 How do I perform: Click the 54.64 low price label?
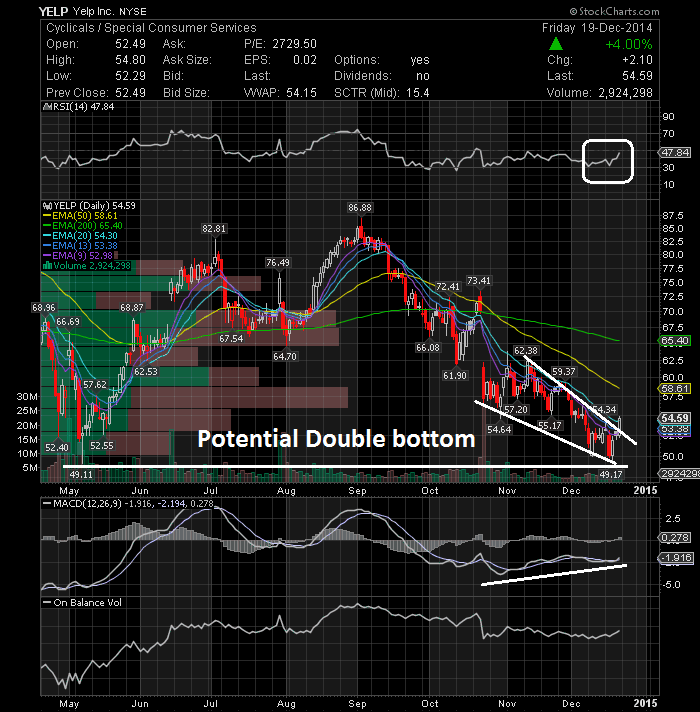499,429
